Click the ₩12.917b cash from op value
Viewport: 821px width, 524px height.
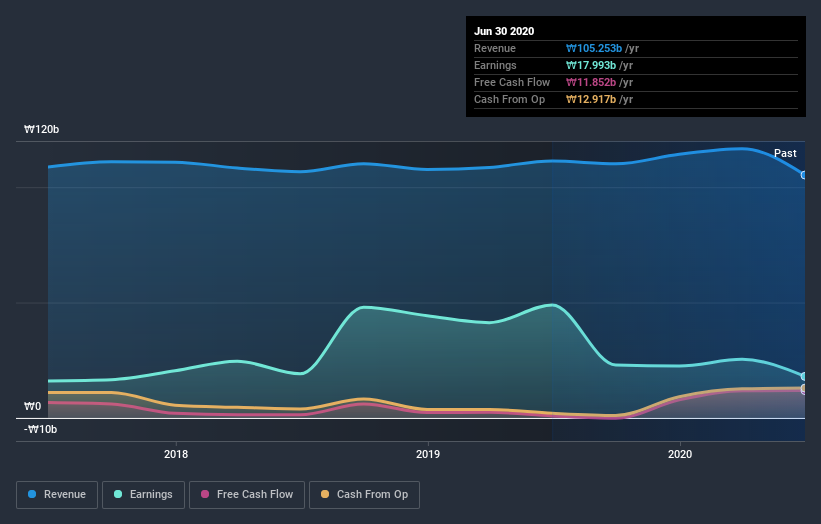pyautogui.click(x=591, y=99)
